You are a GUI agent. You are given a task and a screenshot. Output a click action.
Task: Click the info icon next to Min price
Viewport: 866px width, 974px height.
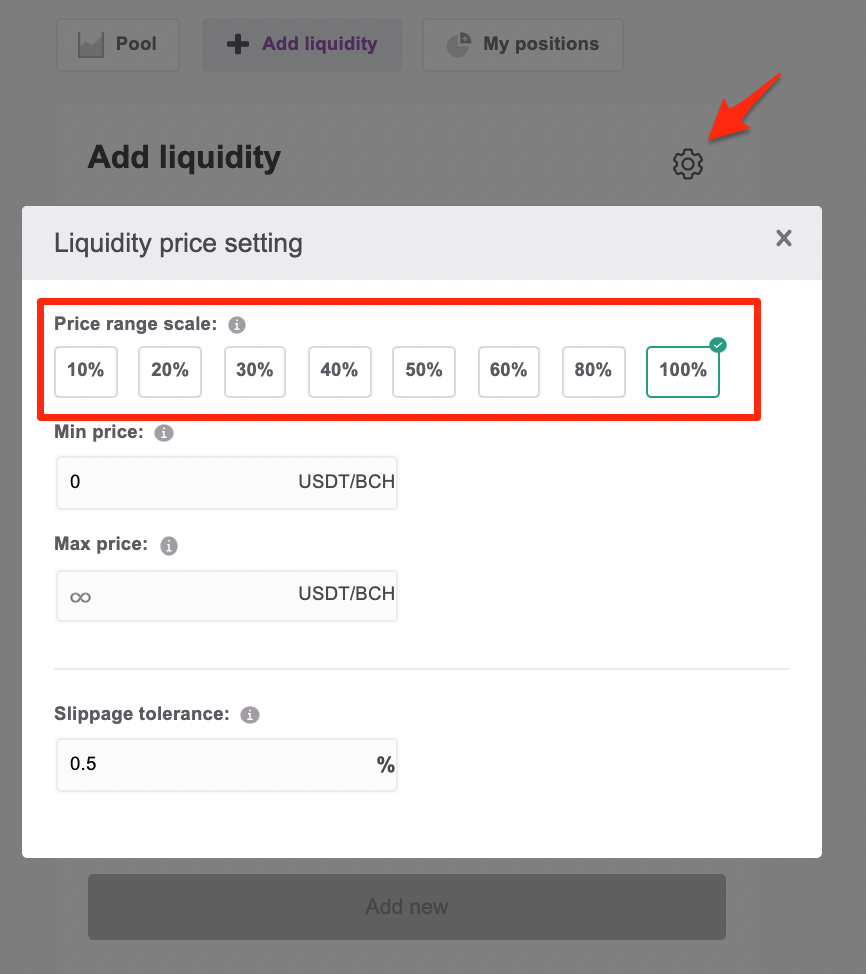(x=164, y=433)
